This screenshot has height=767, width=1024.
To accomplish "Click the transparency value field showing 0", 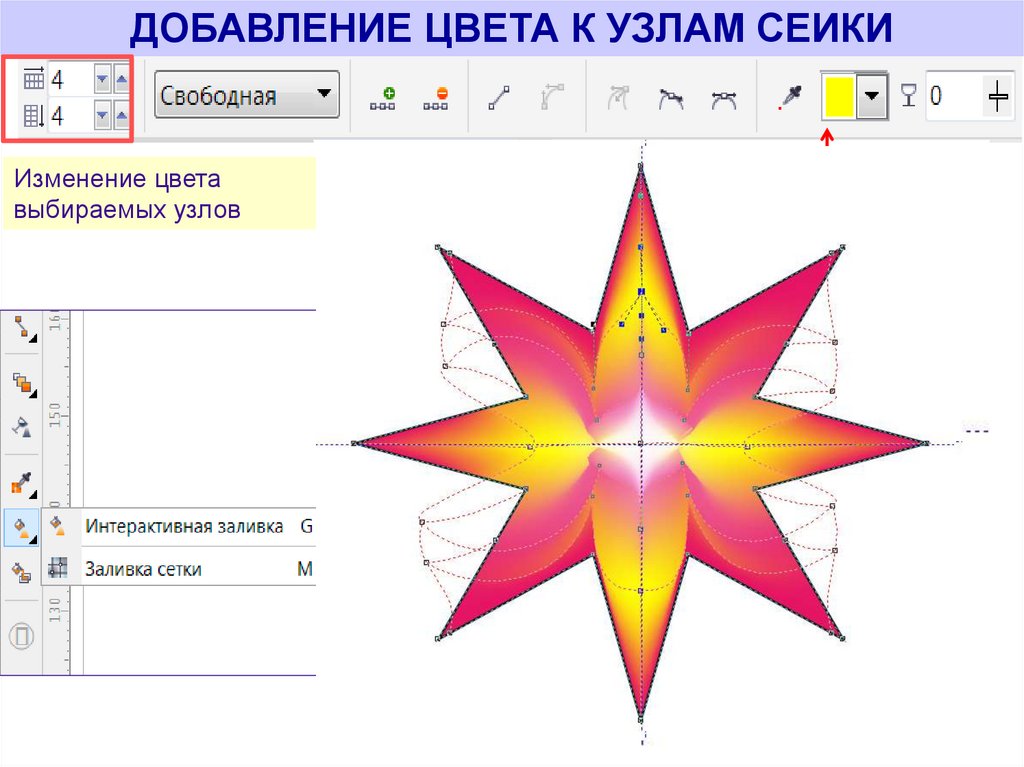I will tap(953, 96).
